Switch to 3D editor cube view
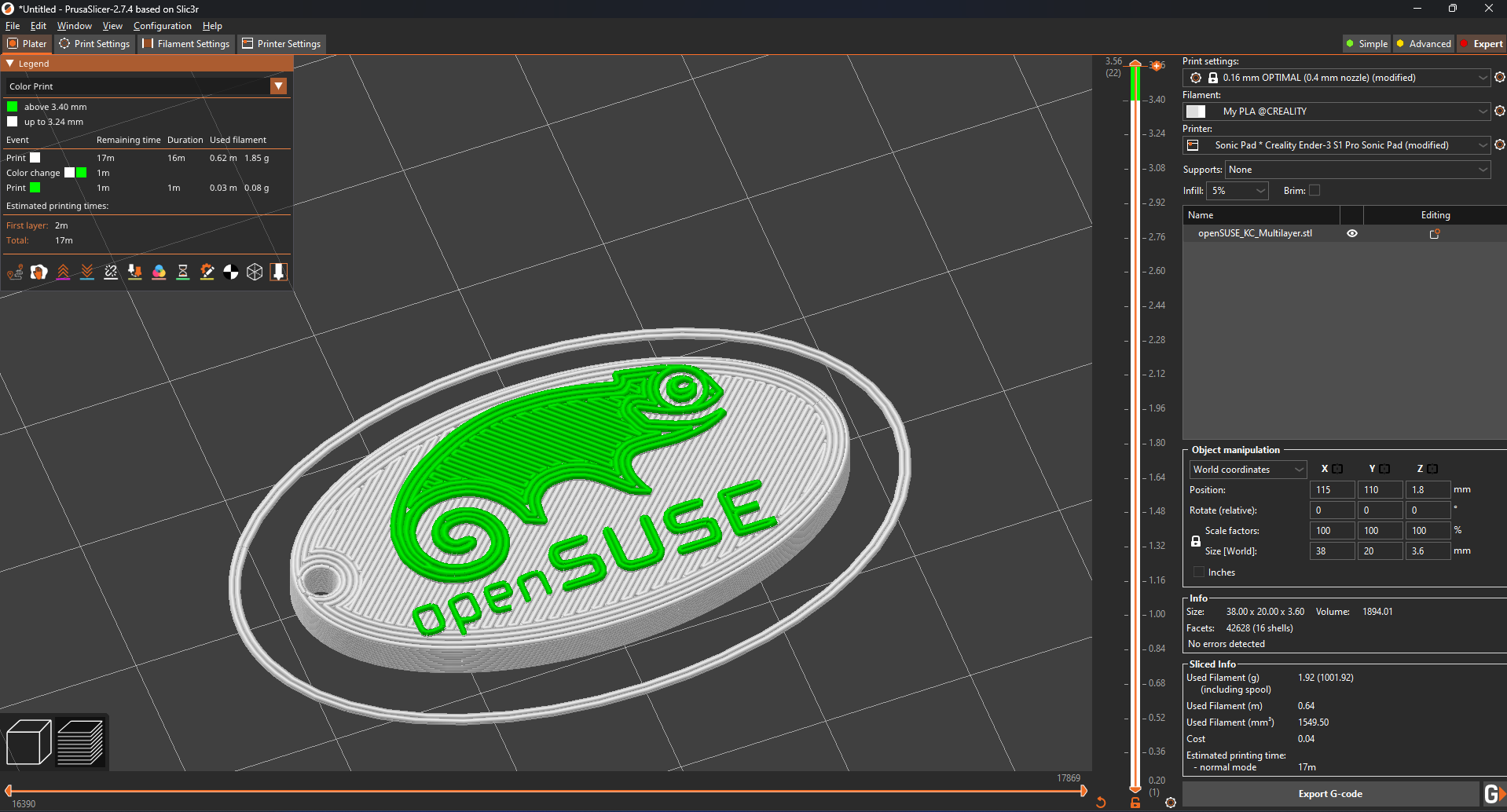This screenshot has height=812, width=1507. click(29, 742)
